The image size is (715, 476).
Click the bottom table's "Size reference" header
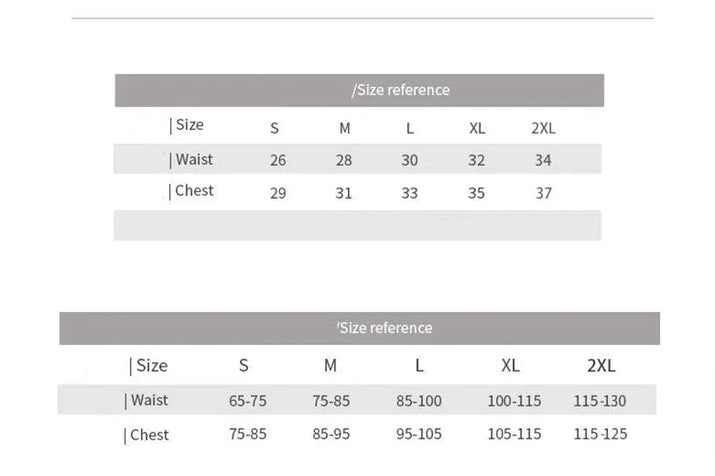coord(385,328)
